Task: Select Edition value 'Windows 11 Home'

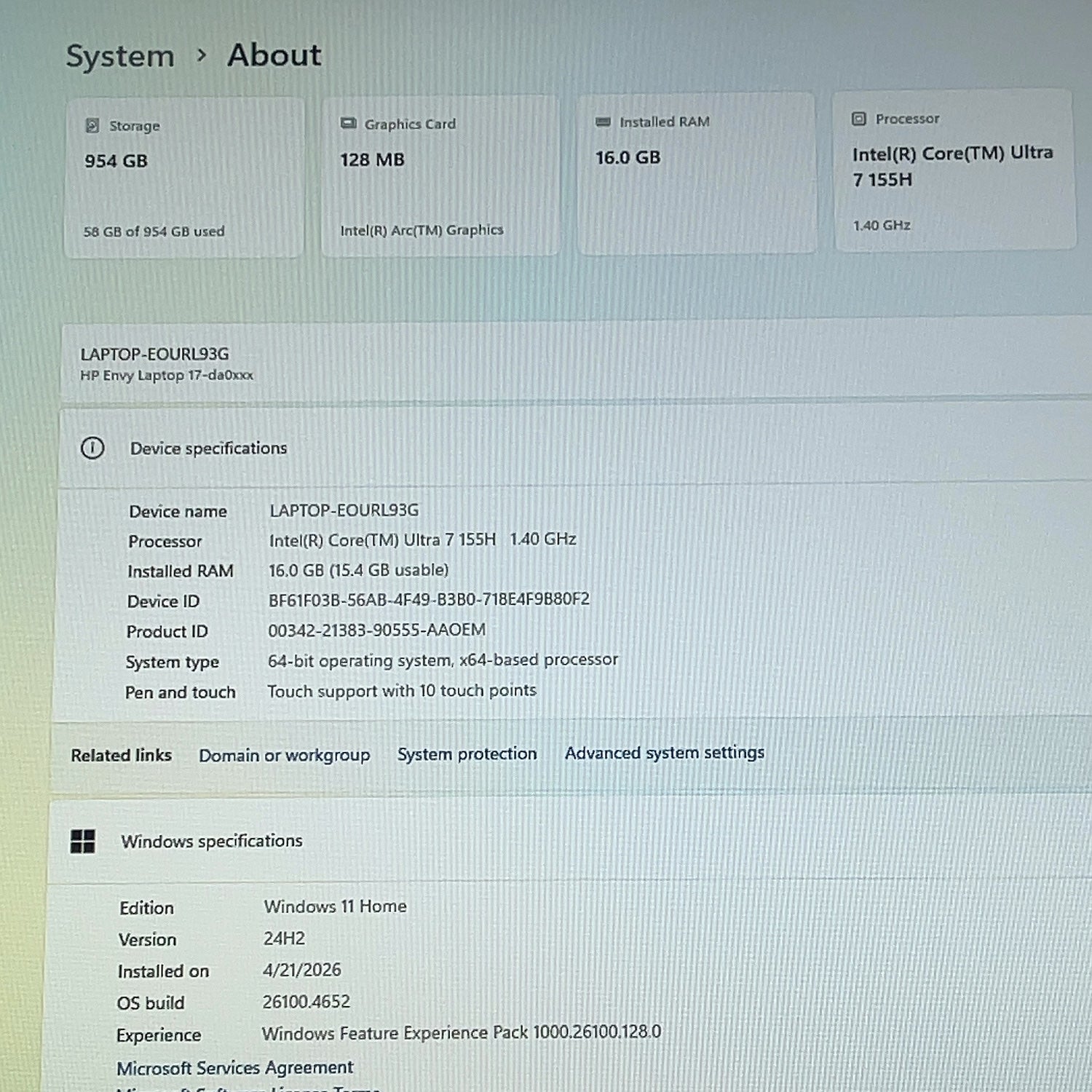Action: point(335,906)
